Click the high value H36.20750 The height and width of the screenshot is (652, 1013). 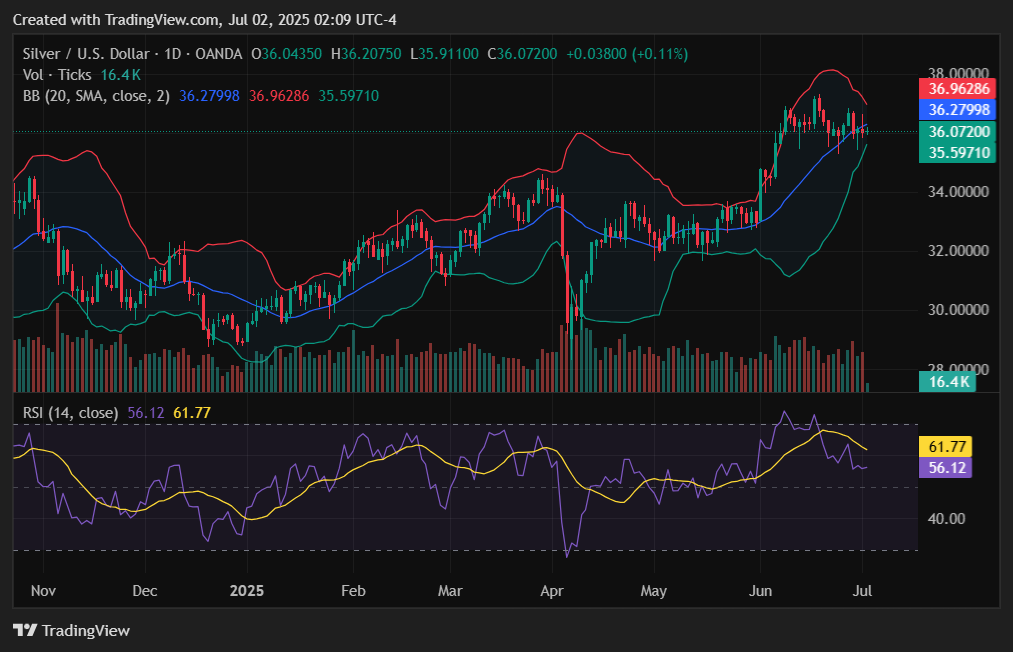[x=366, y=54]
